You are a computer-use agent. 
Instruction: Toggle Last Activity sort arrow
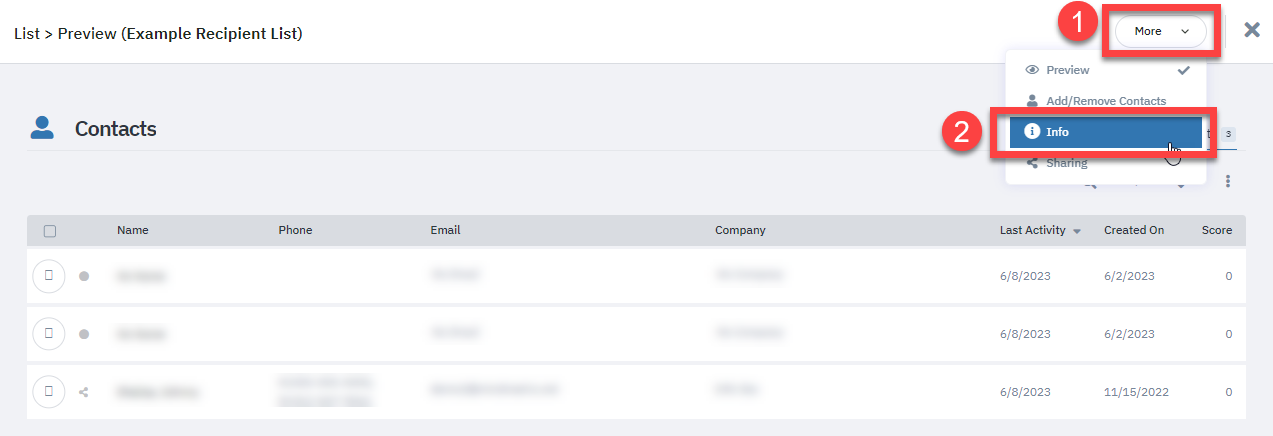click(1077, 231)
